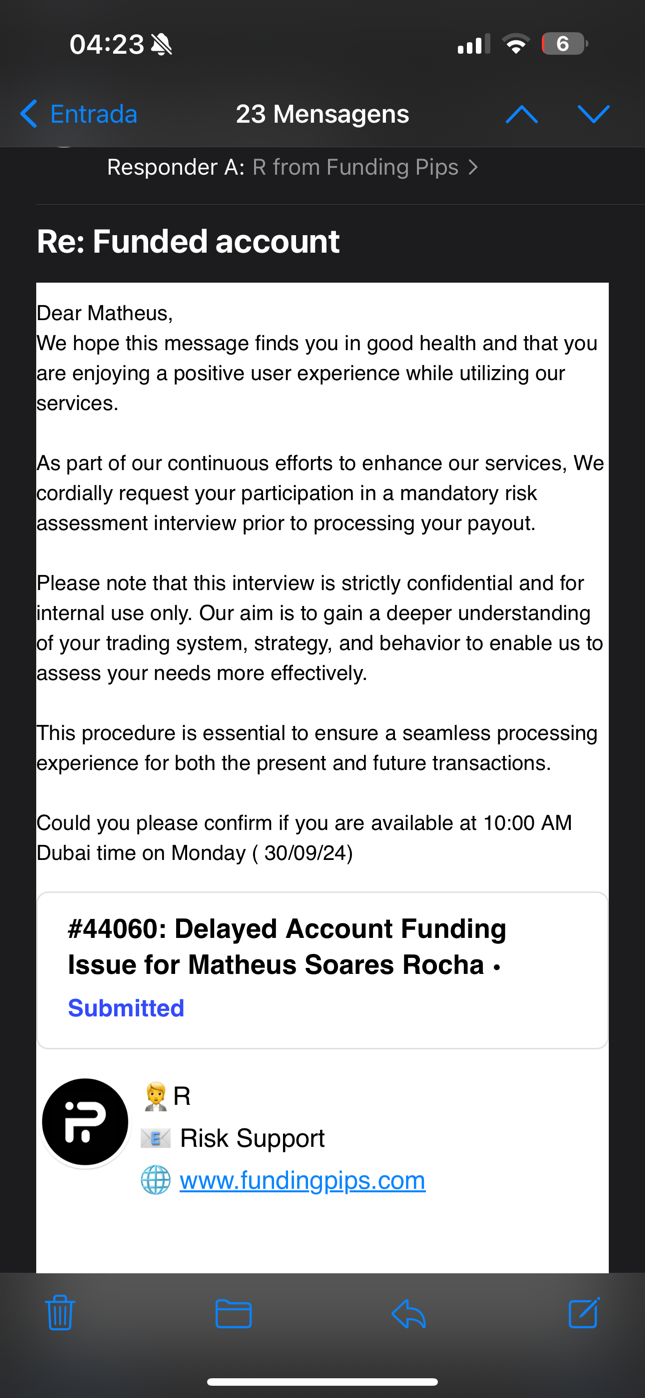Tap the Re: Funded account subject

click(x=188, y=241)
